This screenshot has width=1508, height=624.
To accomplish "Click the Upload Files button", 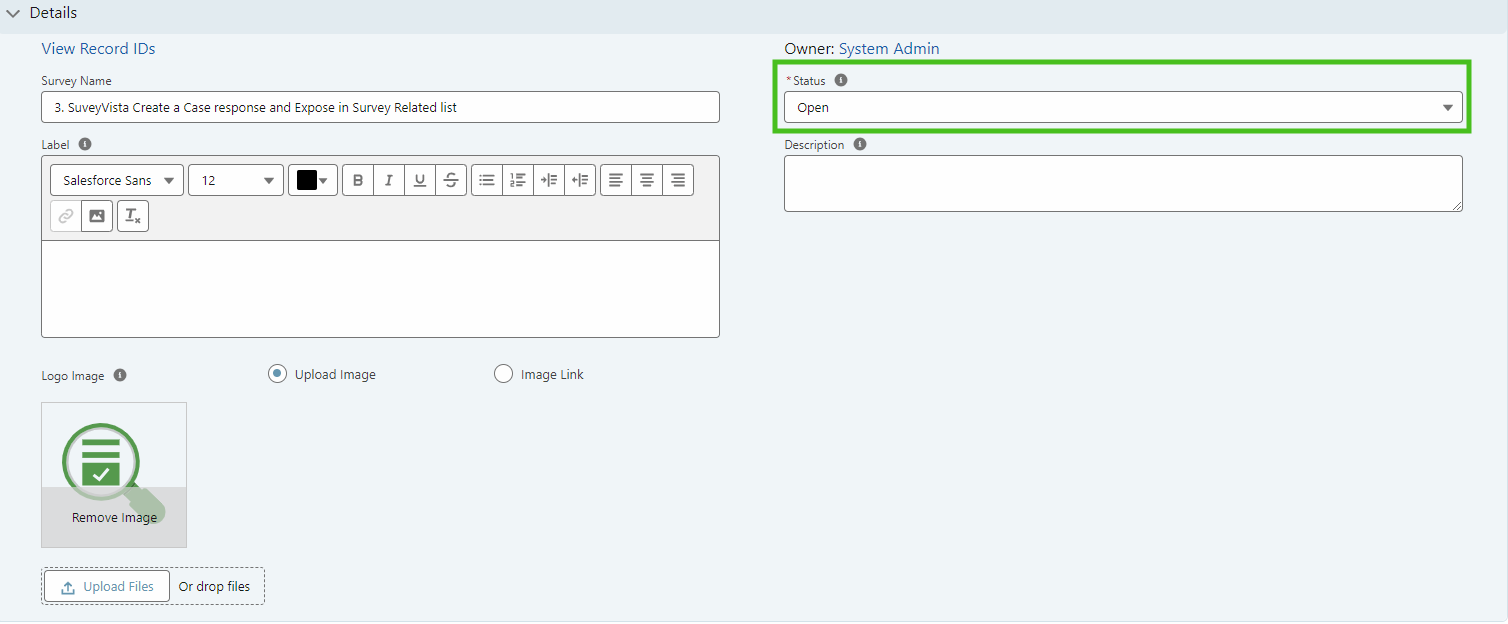I will click(x=106, y=586).
